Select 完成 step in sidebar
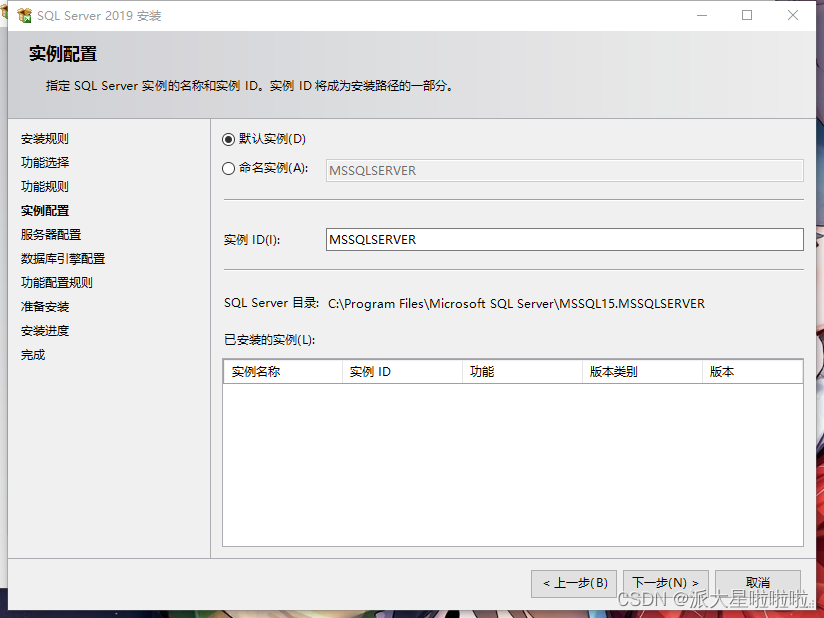Viewport: 824px width, 618px height. [x=33, y=355]
